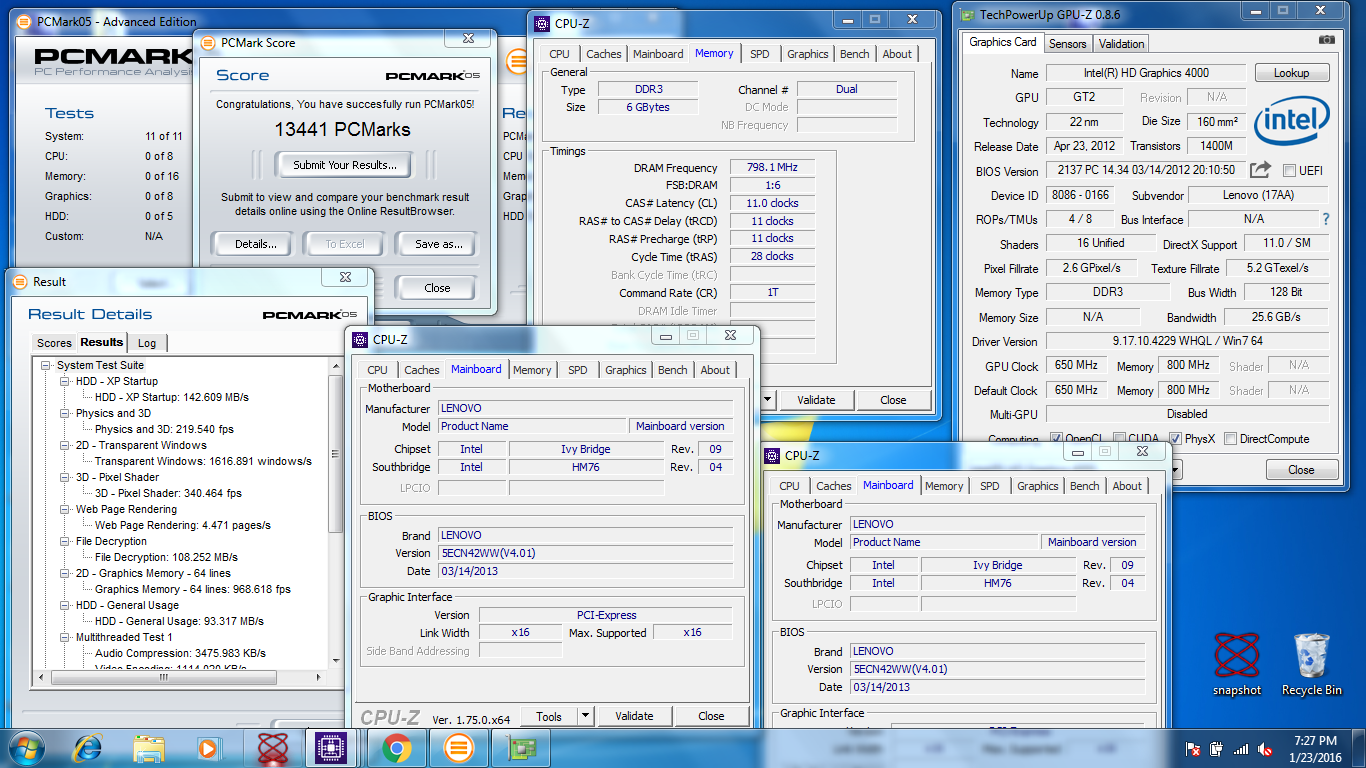Click the Tools button in CPU-Z
Image resolution: width=1366 pixels, height=768 pixels.
(x=549, y=716)
